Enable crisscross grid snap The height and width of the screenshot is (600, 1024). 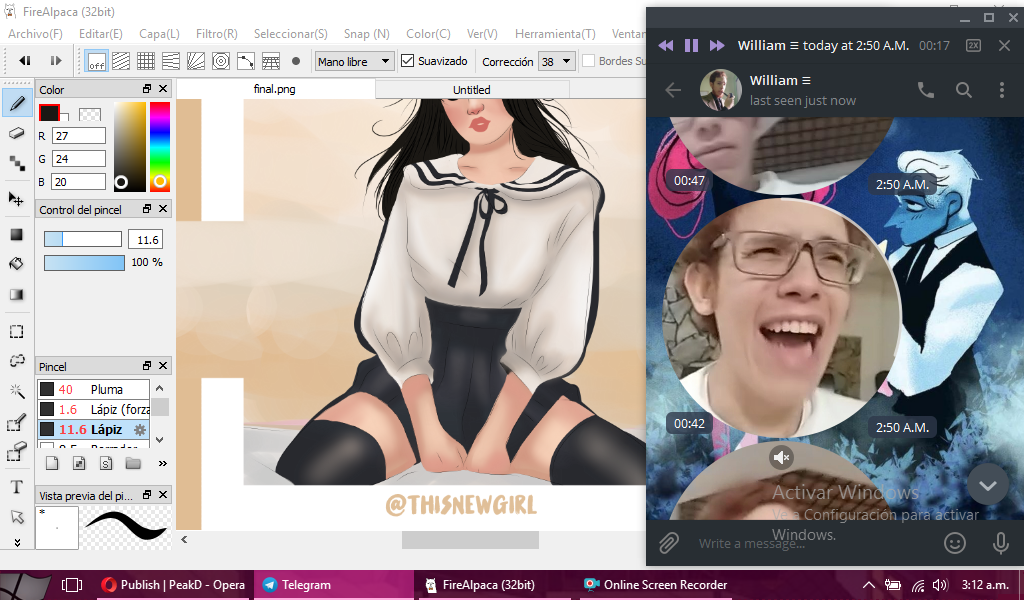[146, 61]
